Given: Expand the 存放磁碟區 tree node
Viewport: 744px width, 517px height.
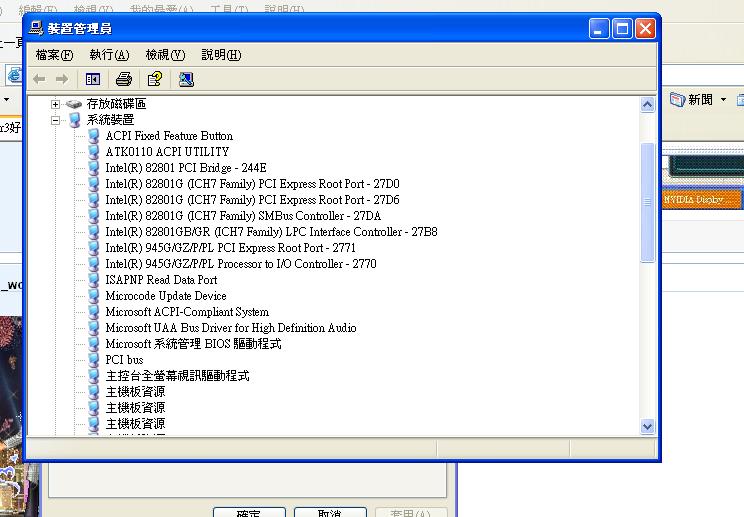Looking at the screenshot, I should tap(56, 104).
